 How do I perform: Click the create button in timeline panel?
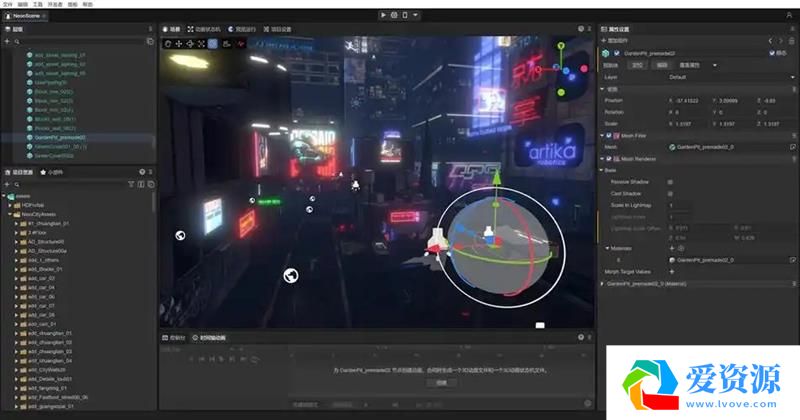point(441,382)
